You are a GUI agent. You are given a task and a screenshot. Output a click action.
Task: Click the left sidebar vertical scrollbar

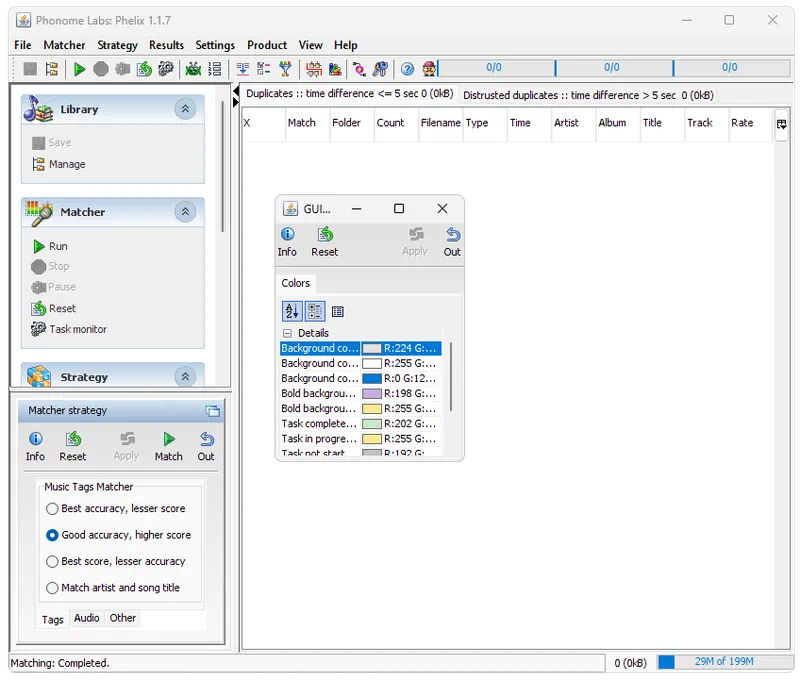pos(222,167)
